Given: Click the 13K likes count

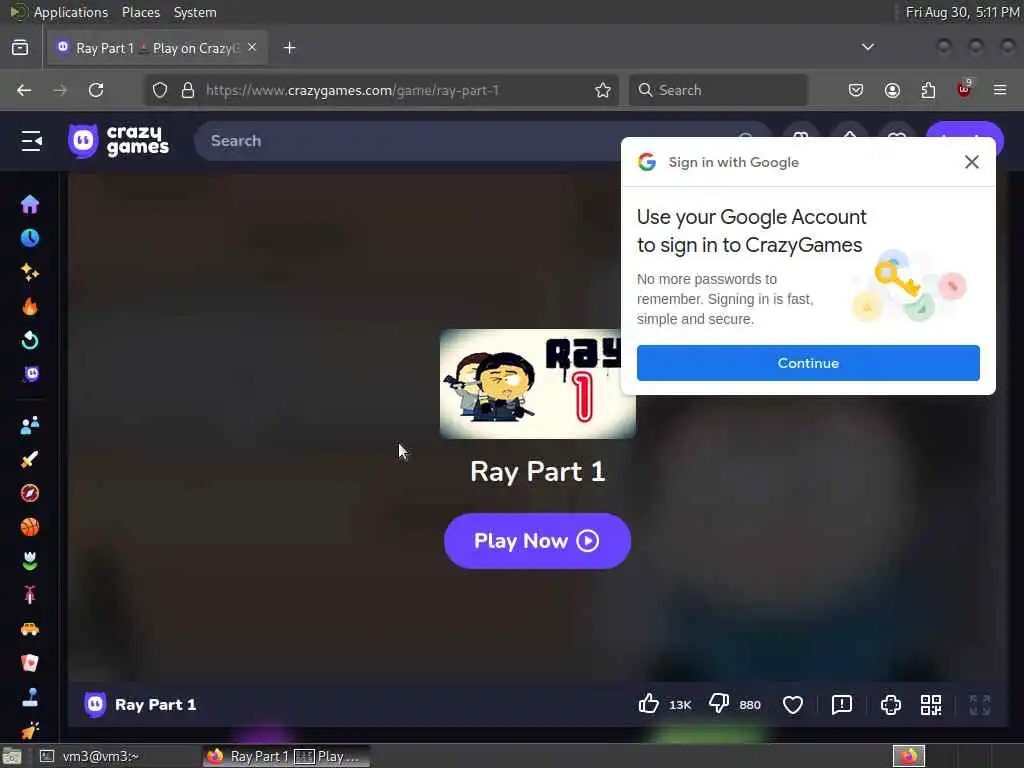Looking at the screenshot, I should (680, 705).
